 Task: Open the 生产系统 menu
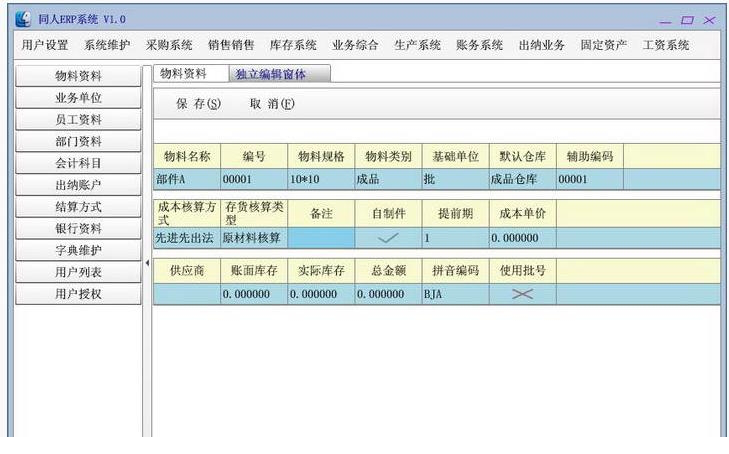click(418, 45)
